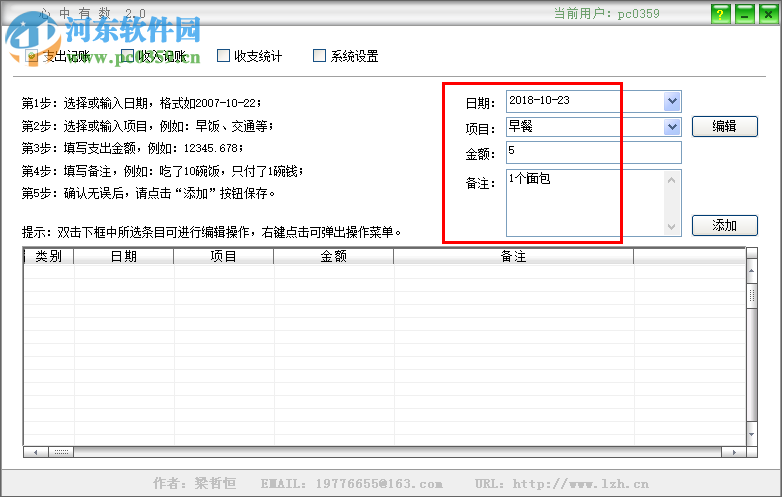
Task: Click the 项目 column header in table
Action: [223, 256]
